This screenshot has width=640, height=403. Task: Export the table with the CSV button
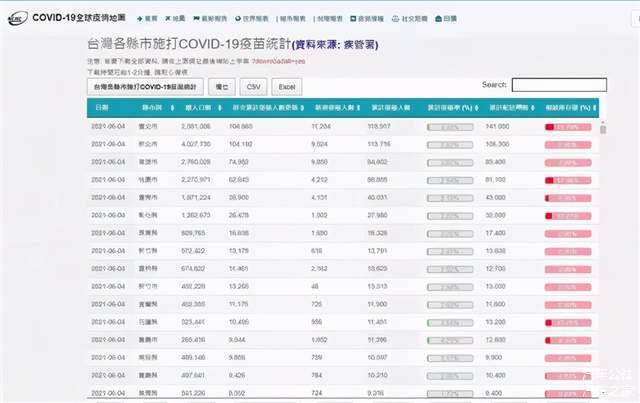[253, 87]
